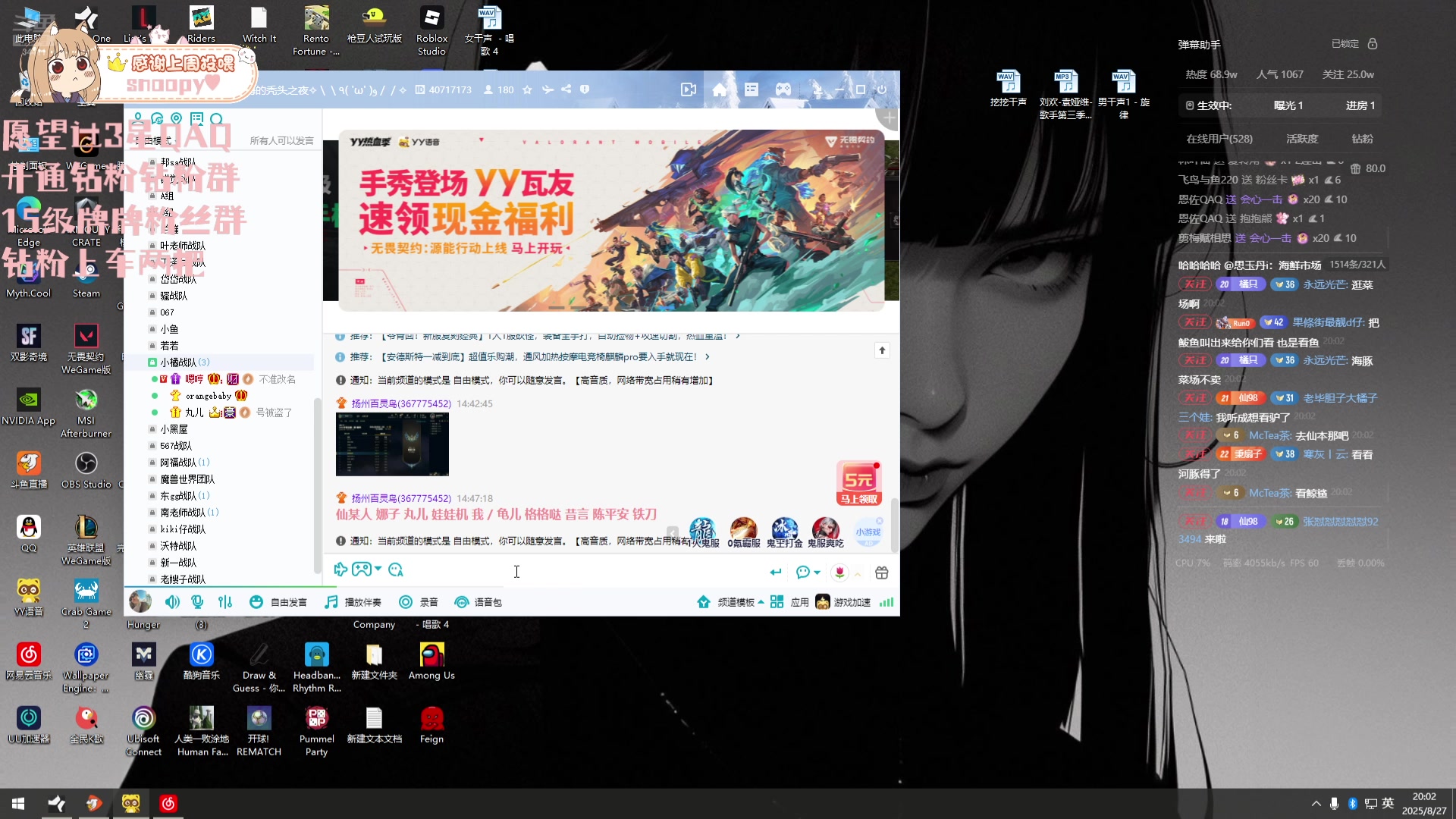The height and width of the screenshot is (819, 1456).
Task: Favorite the channel with the star icon
Action: point(527,89)
